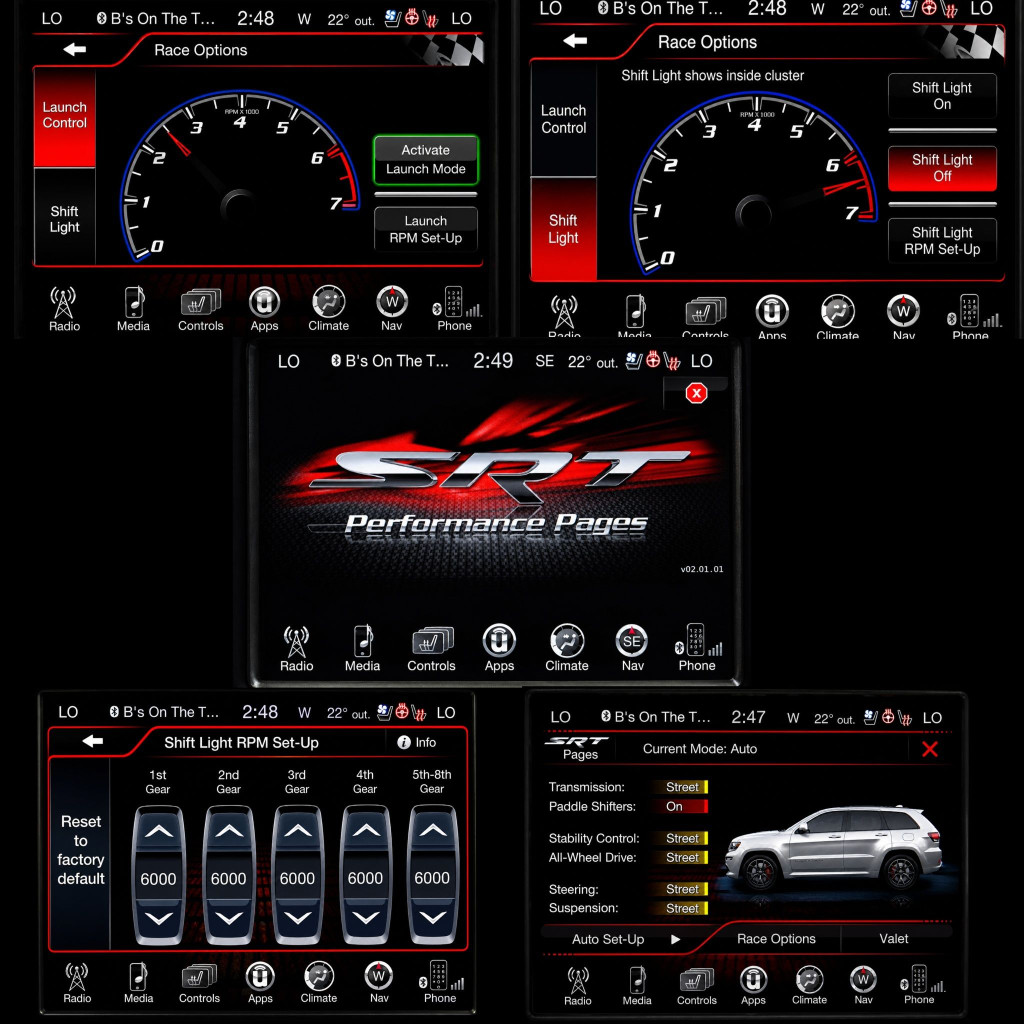1024x1024 pixels.
Task: Select Stability Control Street setting
Action: coord(680,838)
